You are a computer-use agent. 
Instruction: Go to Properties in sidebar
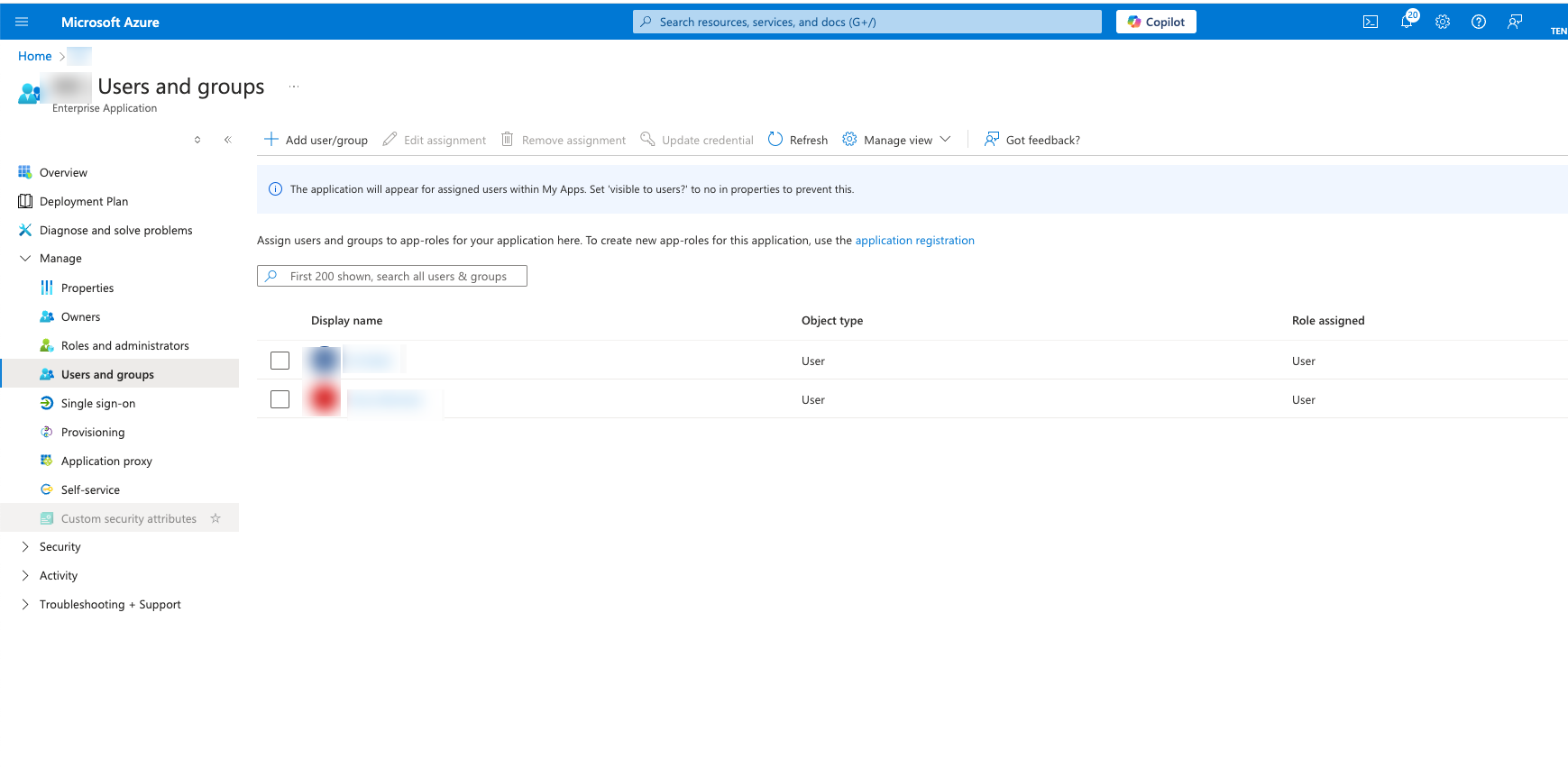click(87, 288)
